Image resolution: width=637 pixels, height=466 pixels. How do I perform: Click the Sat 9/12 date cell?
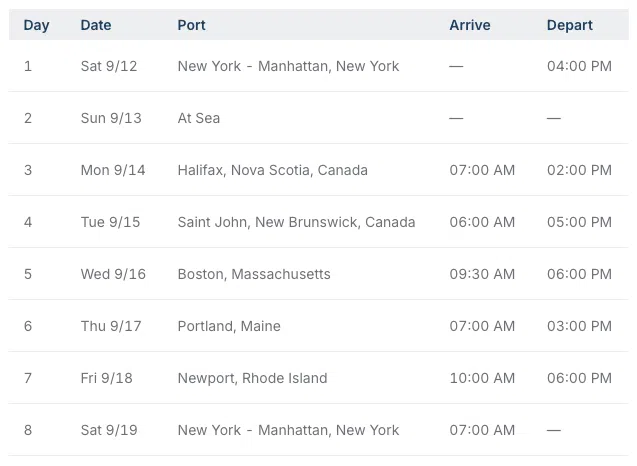109,66
